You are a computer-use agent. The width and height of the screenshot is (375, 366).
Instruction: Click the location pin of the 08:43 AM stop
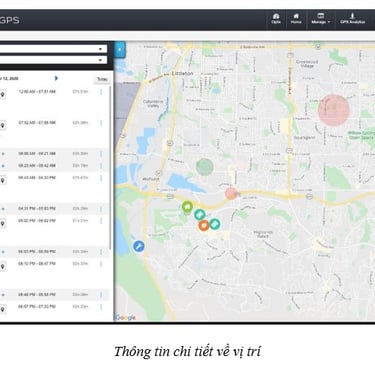[3, 180]
